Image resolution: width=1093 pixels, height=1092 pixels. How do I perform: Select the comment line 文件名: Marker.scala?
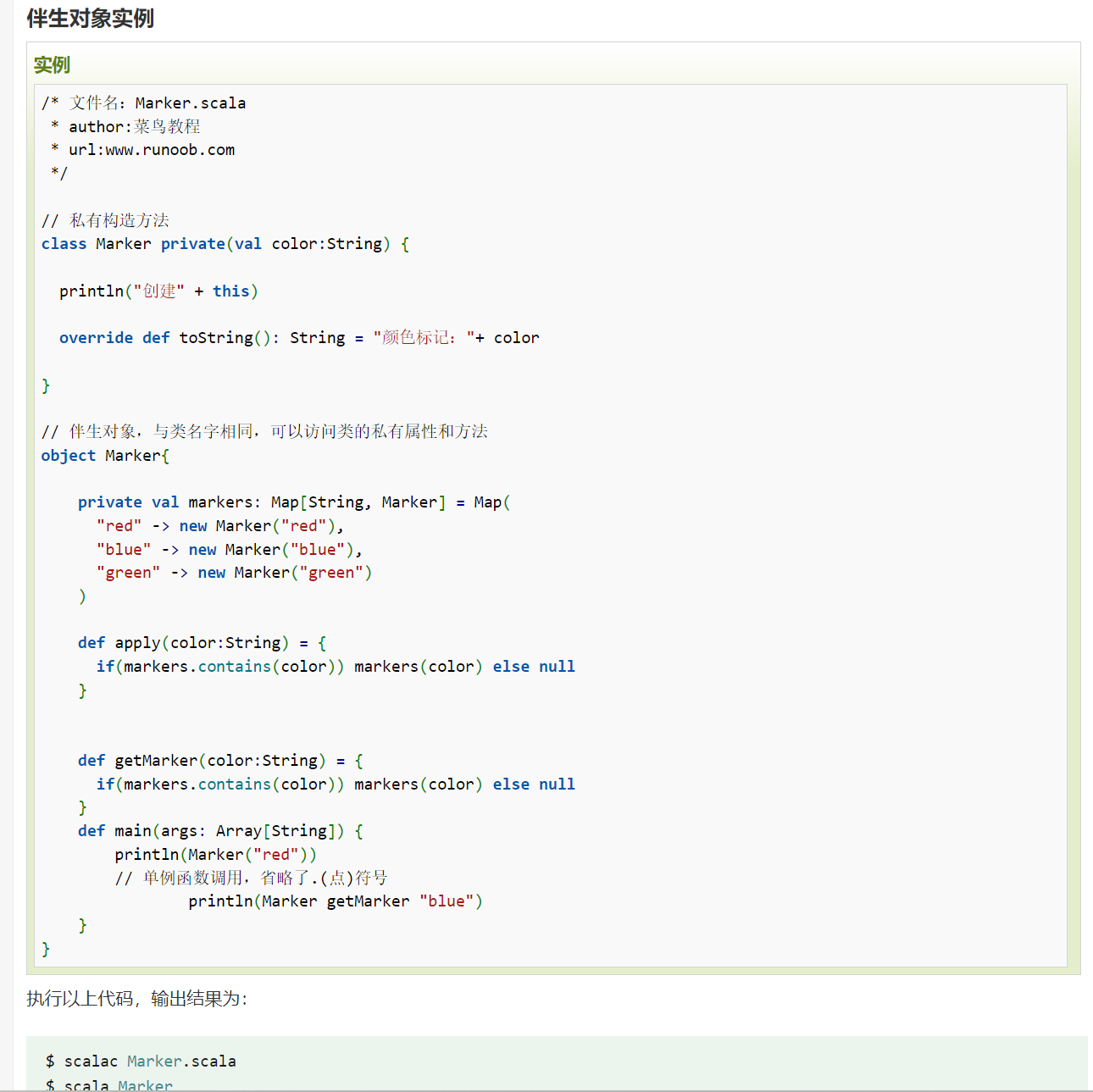[x=144, y=103]
